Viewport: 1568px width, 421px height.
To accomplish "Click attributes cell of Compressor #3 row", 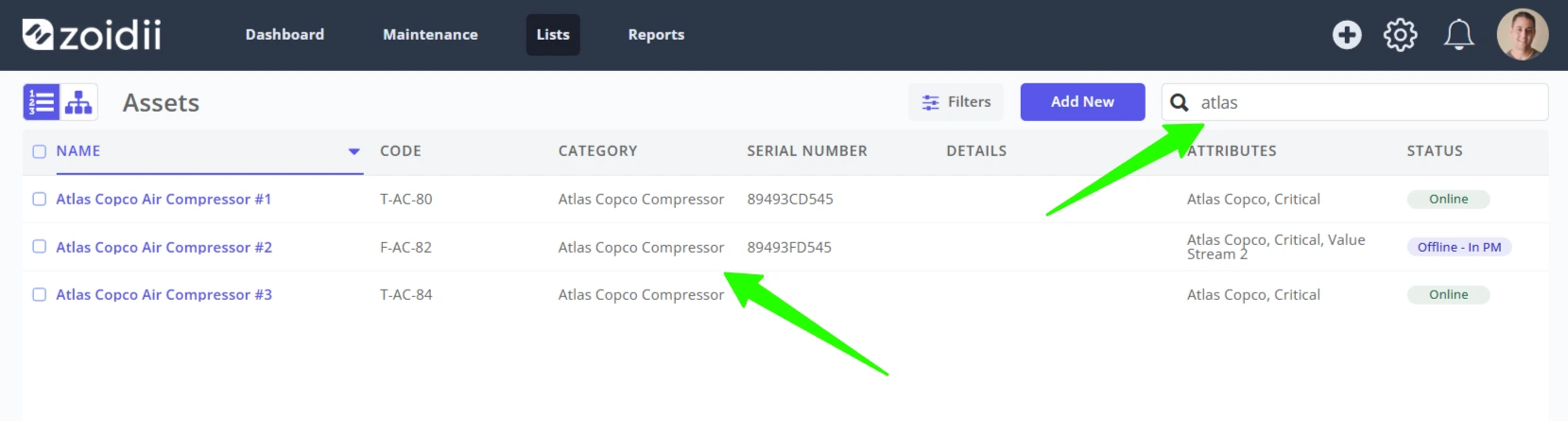I will (1253, 294).
